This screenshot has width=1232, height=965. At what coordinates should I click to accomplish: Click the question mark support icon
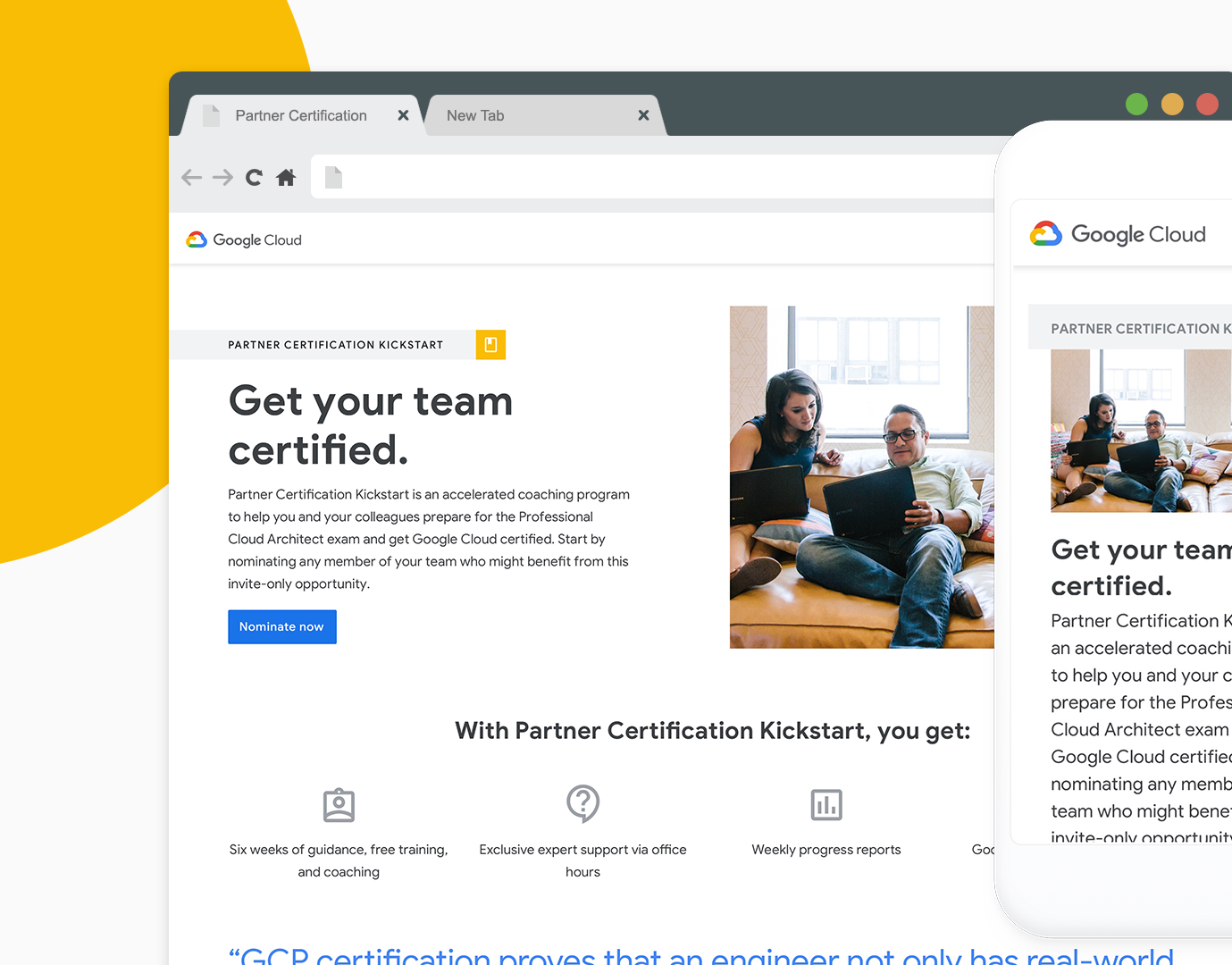coord(582,804)
